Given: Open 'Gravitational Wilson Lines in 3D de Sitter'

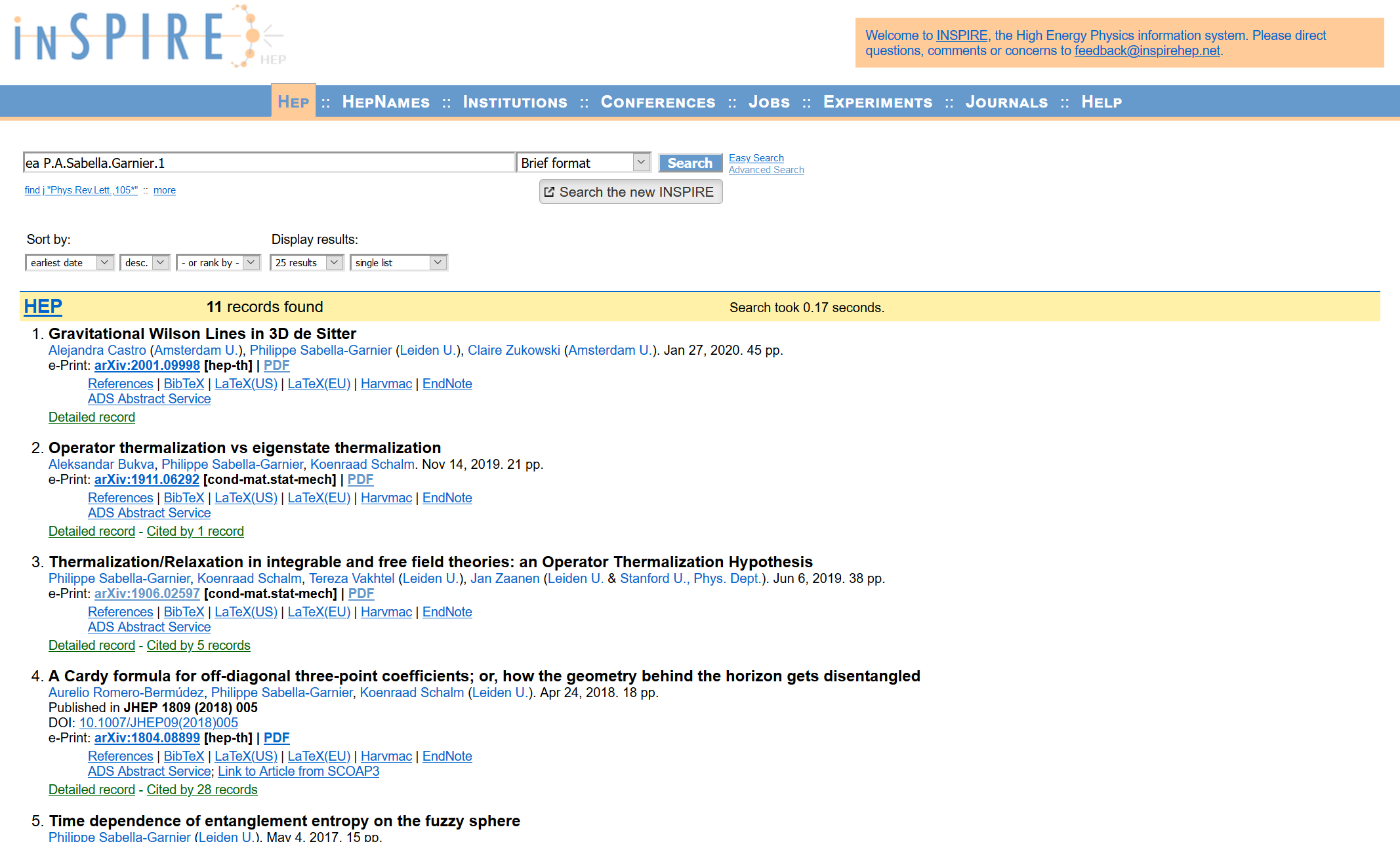Looking at the screenshot, I should click(x=202, y=334).
